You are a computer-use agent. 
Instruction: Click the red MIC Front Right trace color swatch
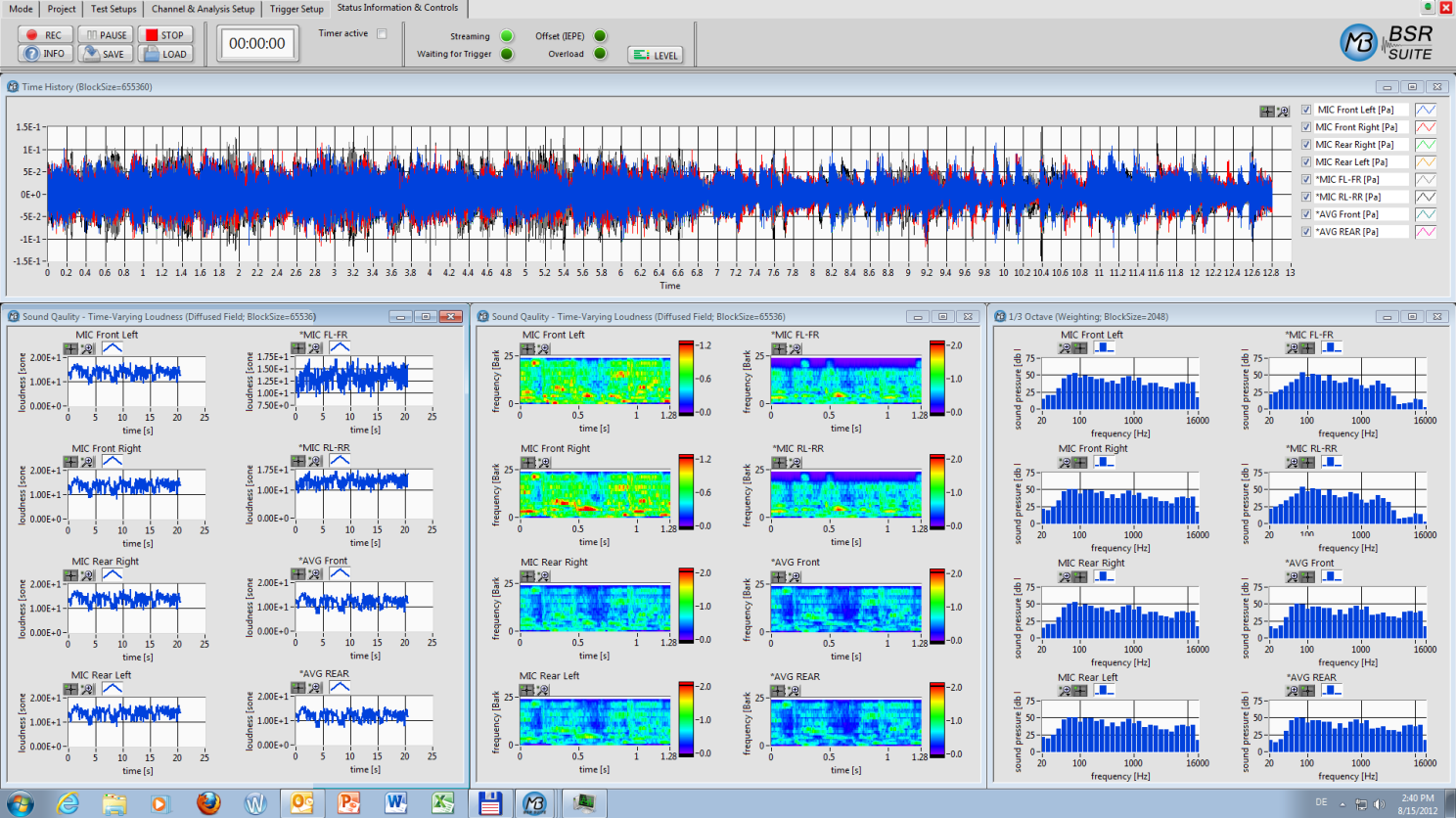tap(1425, 127)
